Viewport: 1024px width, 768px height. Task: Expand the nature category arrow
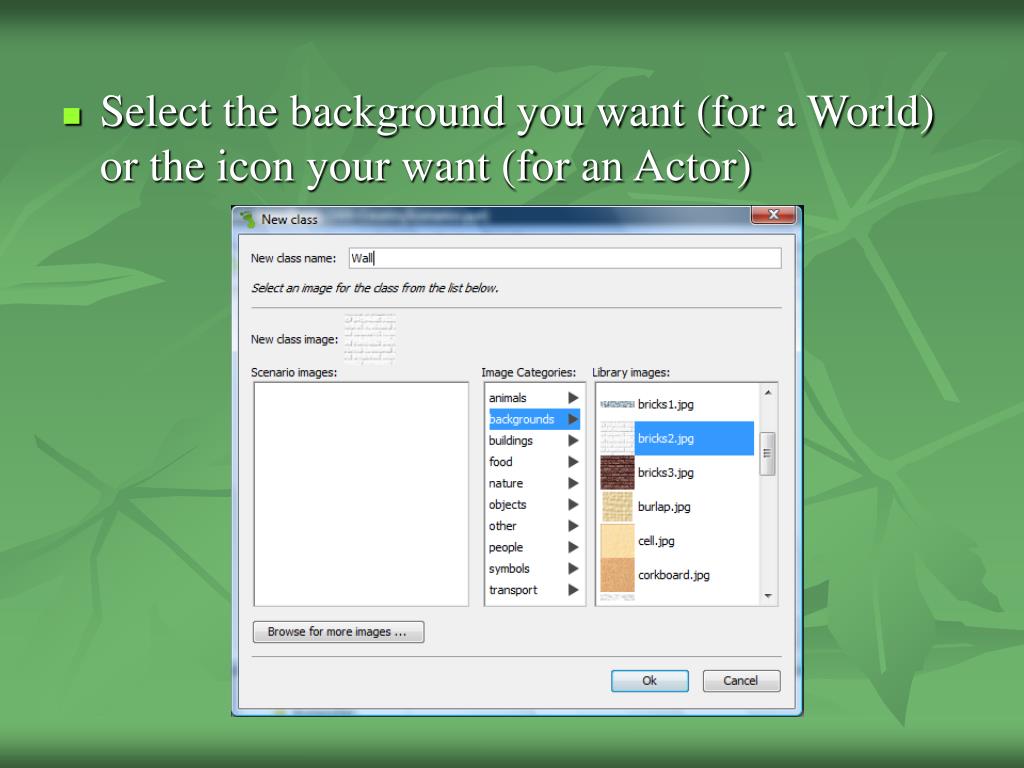[x=573, y=483]
